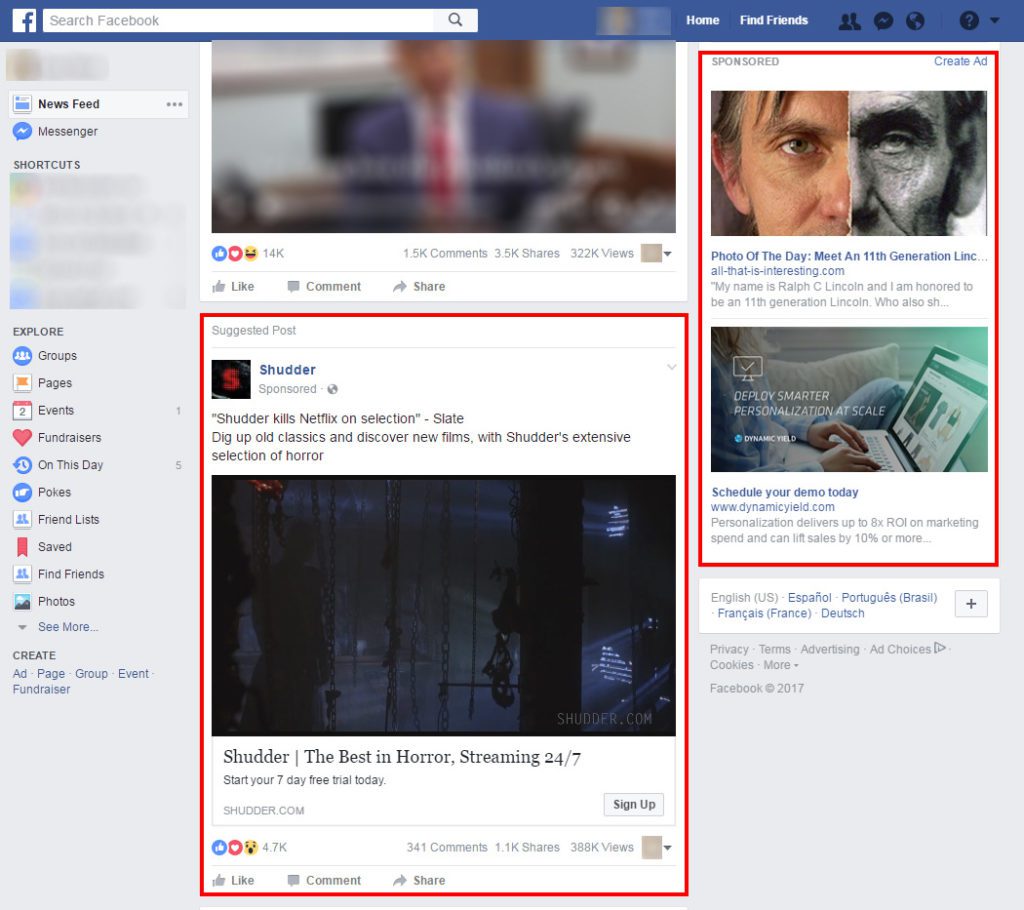The height and width of the screenshot is (910, 1024).
Task: Create an Ad link under Create
Action: 20,674
